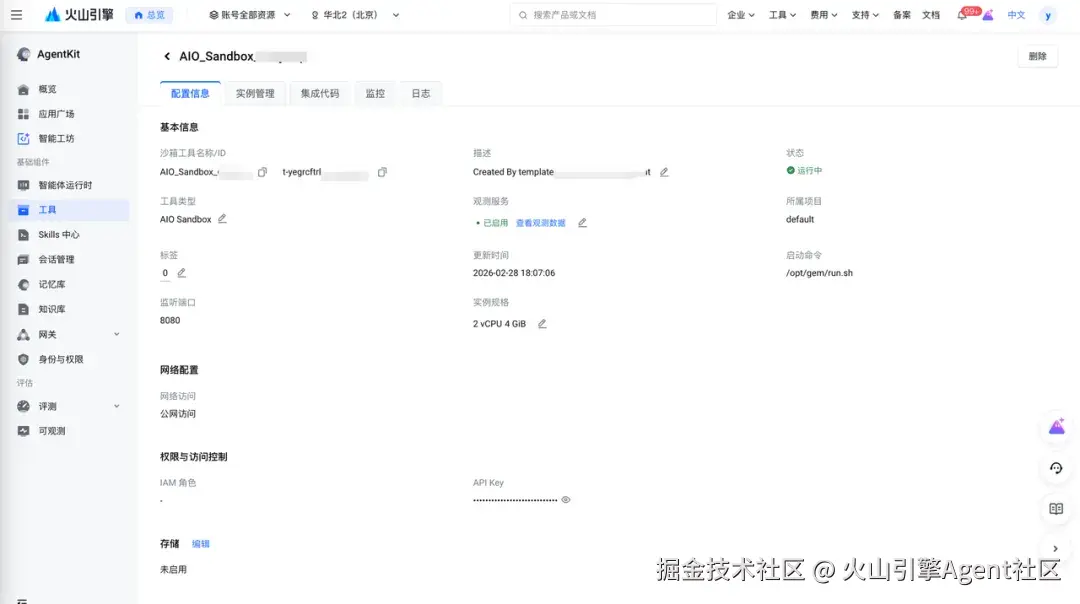Open the 华北2（北京）region selector

[355, 14]
